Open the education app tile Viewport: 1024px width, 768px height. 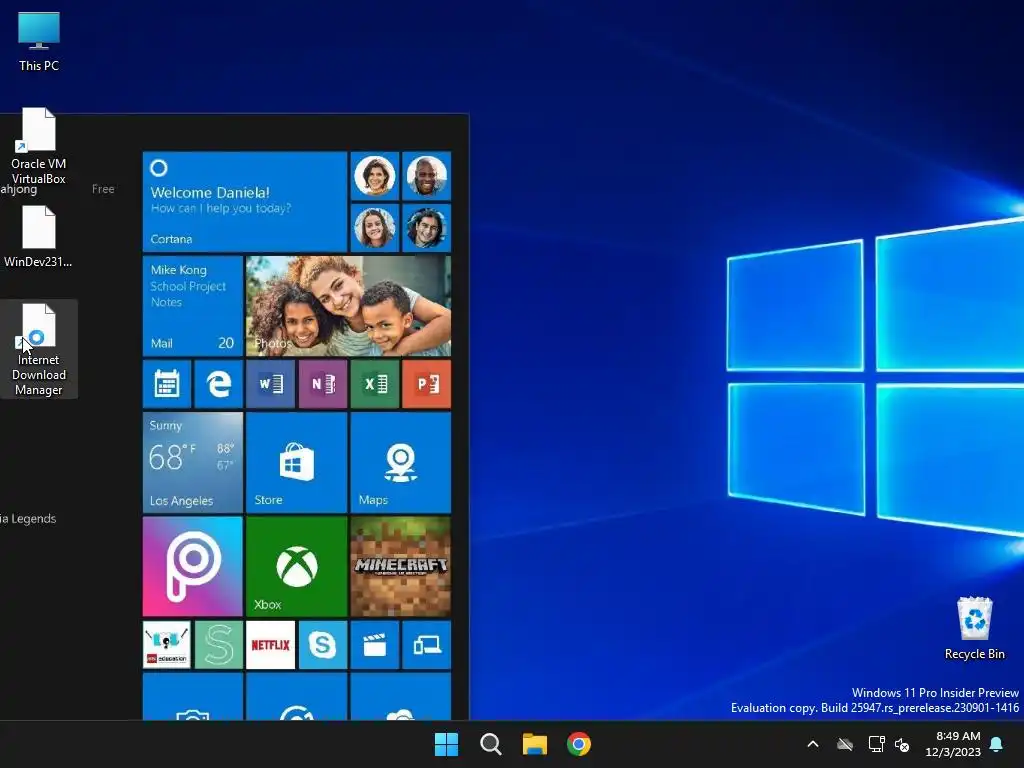[x=167, y=645]
